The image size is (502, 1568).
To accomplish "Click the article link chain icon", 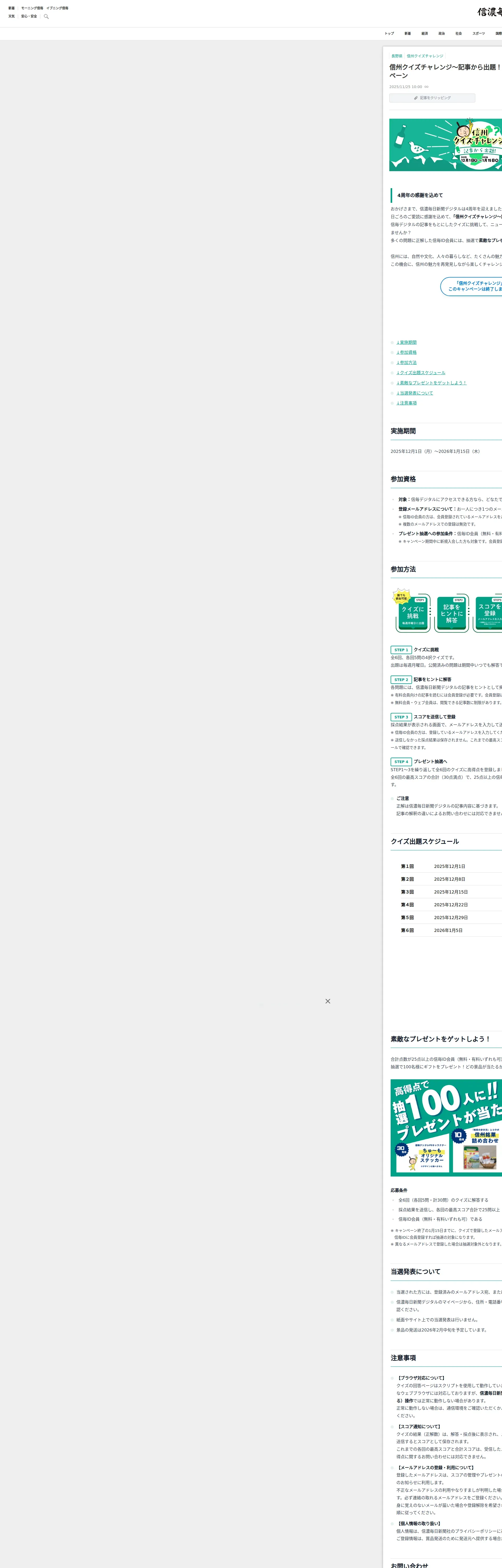I will pos(426,87).
